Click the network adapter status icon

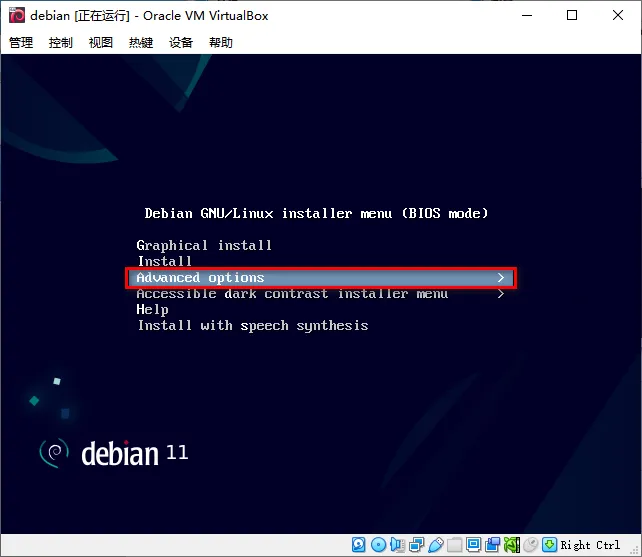[416, 545]
